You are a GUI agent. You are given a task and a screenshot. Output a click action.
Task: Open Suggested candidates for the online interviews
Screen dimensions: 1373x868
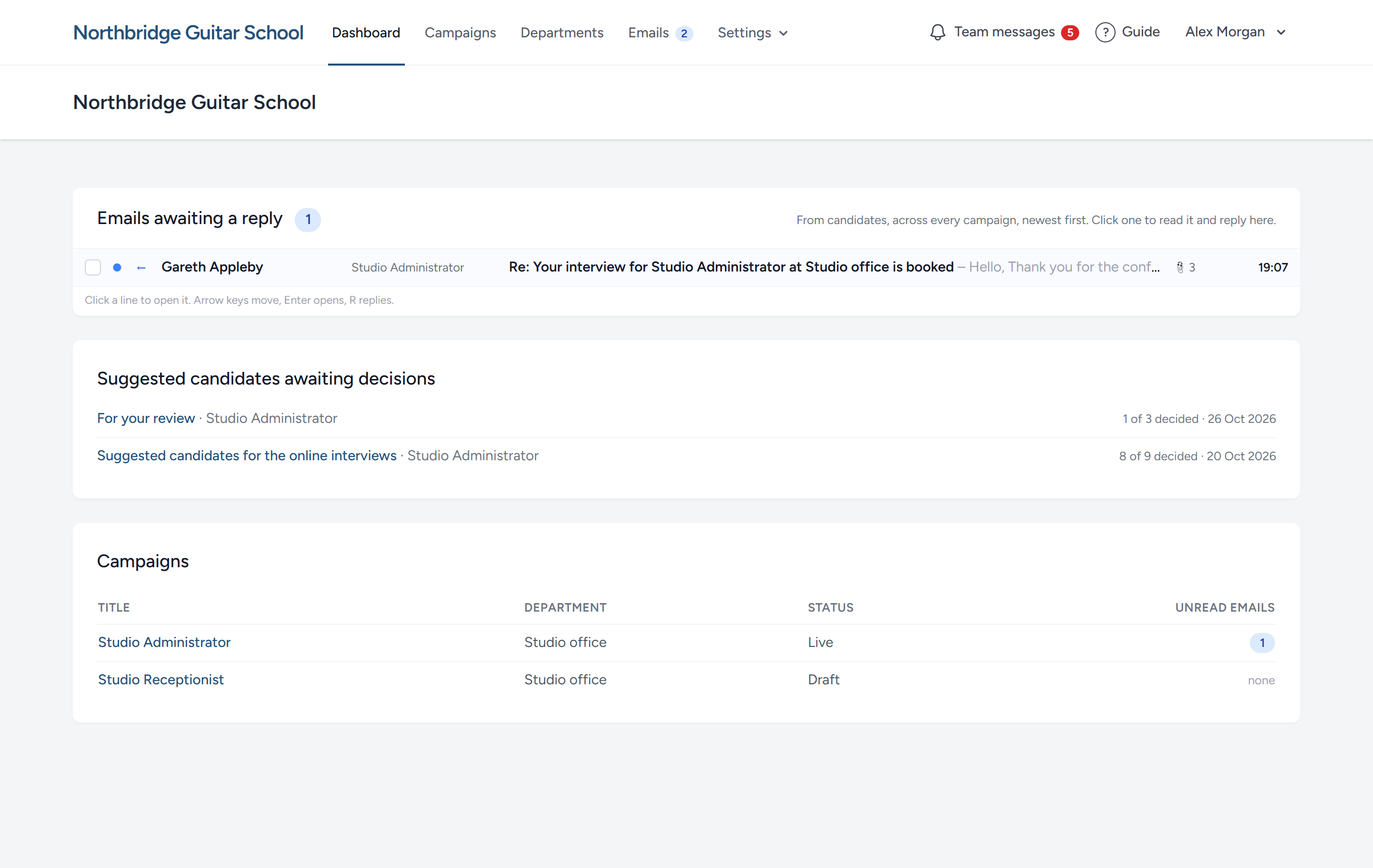click(247, 456)
